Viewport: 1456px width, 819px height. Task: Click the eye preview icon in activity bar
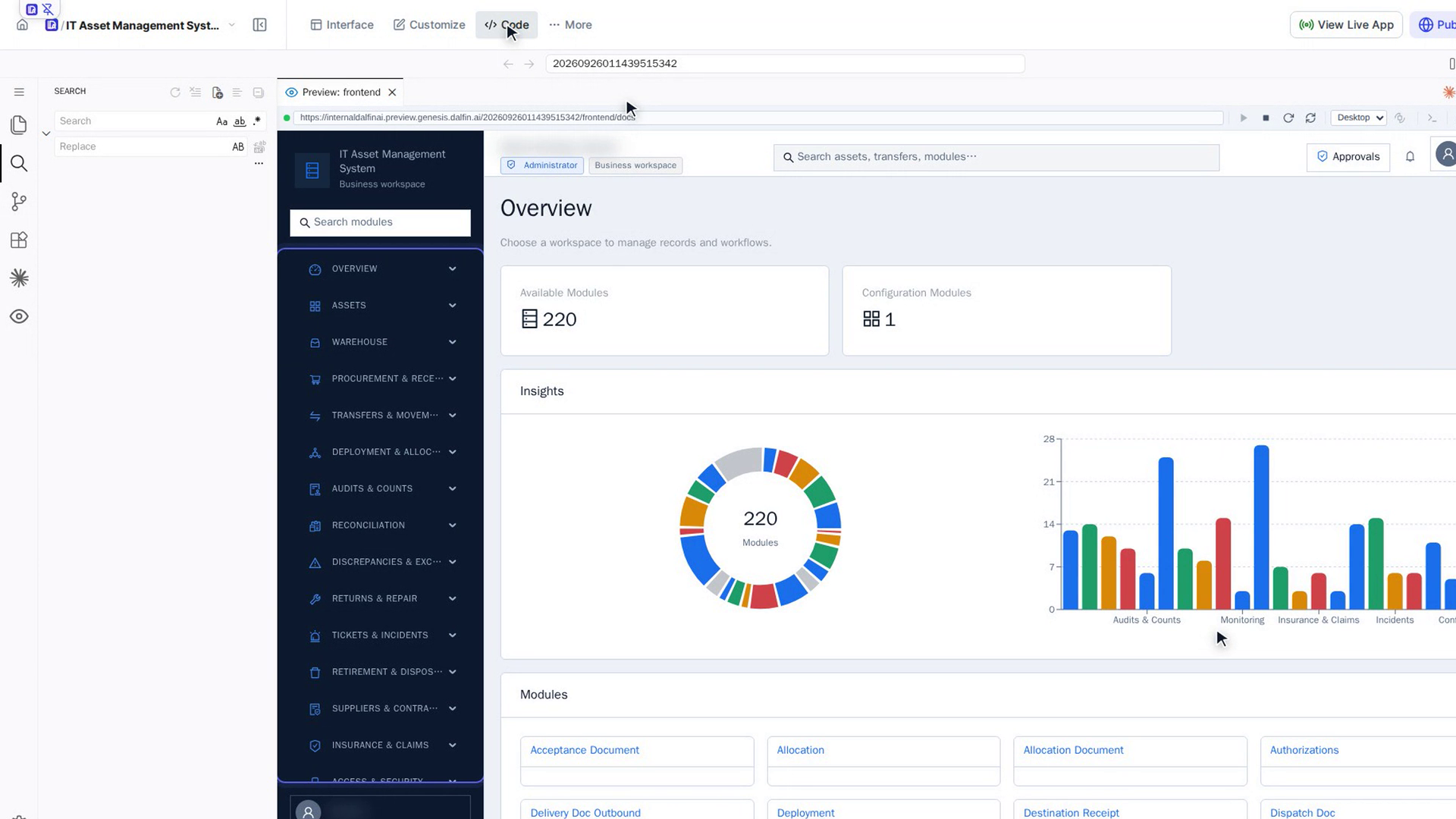[19, 316]
